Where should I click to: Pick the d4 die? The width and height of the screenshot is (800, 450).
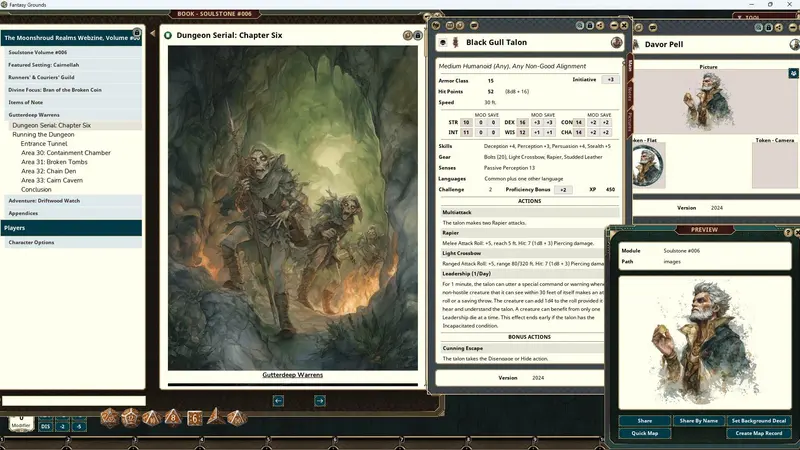click(x=215, y=417)
